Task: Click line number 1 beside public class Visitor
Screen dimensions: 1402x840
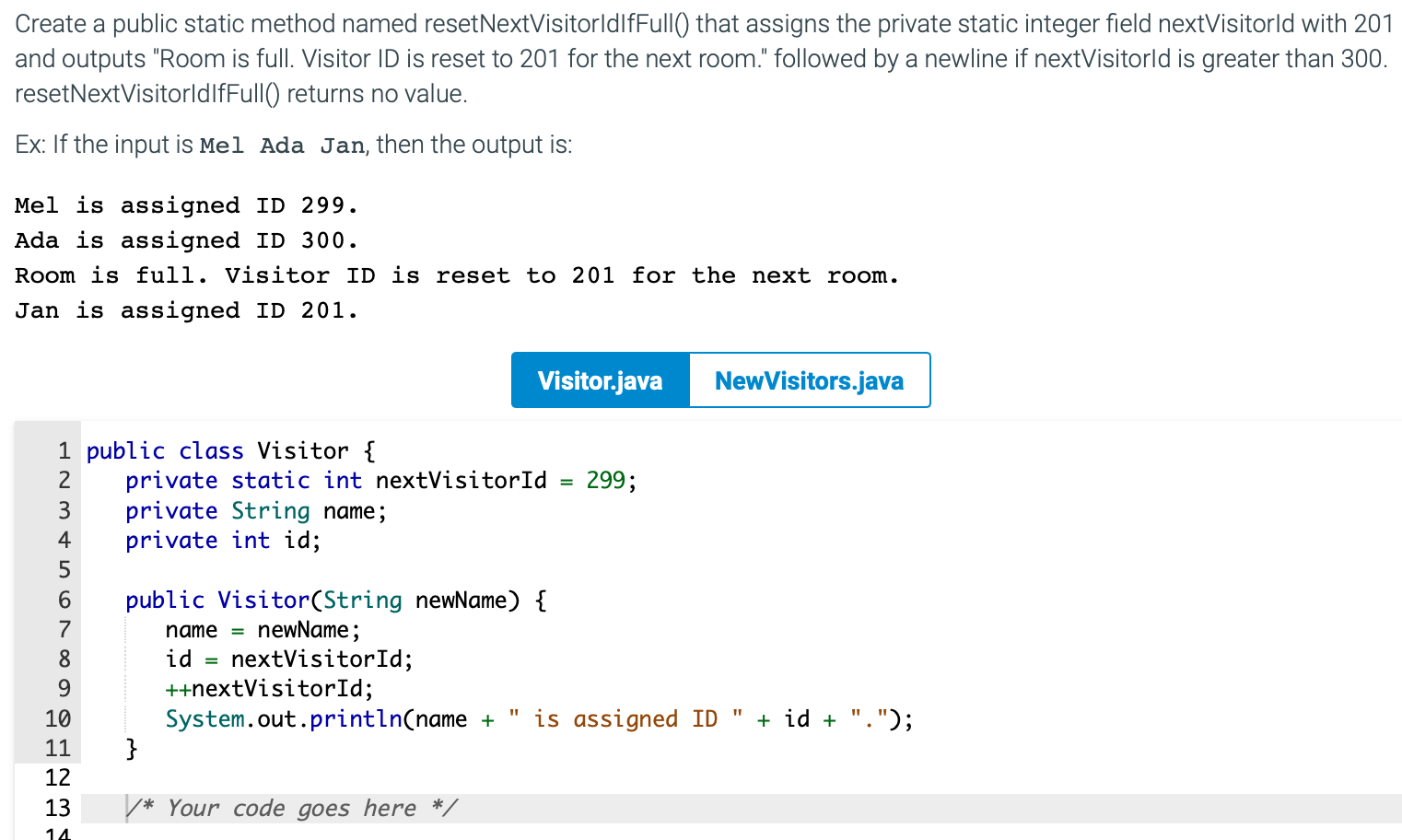Action: (63, 450)
